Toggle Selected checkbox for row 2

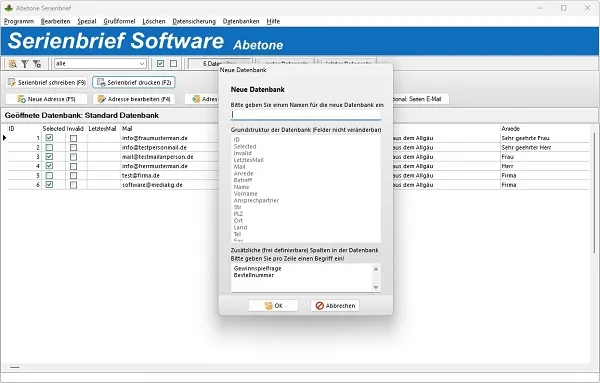[x=49, y=147]
